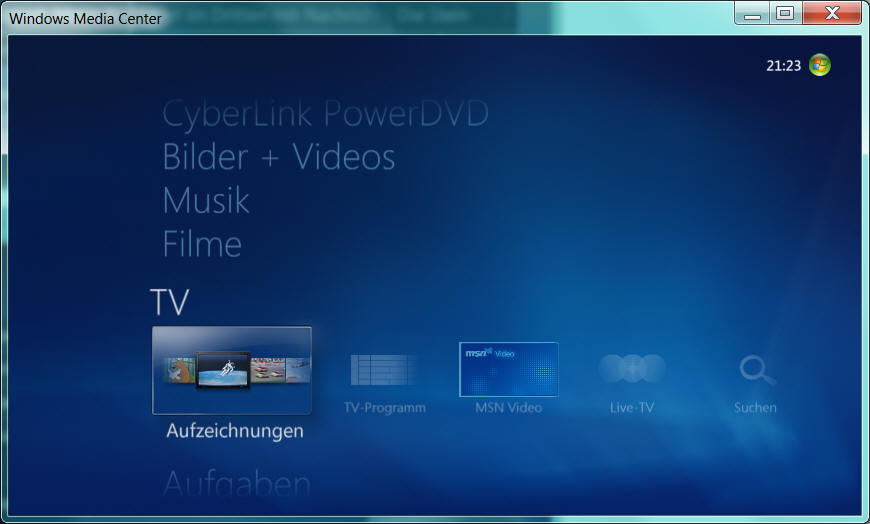Image resolution: width=870 pixels, height=524 pixels.
Task: Click the Suchen label text
Action: coord(755,408)
